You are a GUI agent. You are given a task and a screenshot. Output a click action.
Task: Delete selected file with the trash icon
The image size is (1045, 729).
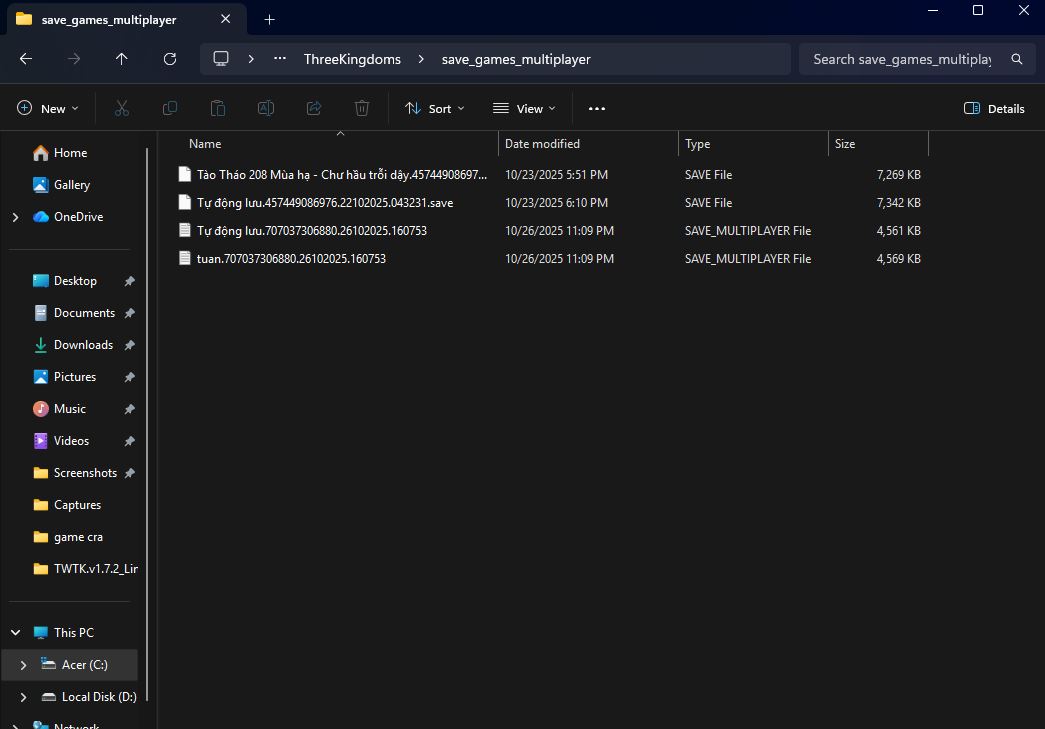point(361,108)
